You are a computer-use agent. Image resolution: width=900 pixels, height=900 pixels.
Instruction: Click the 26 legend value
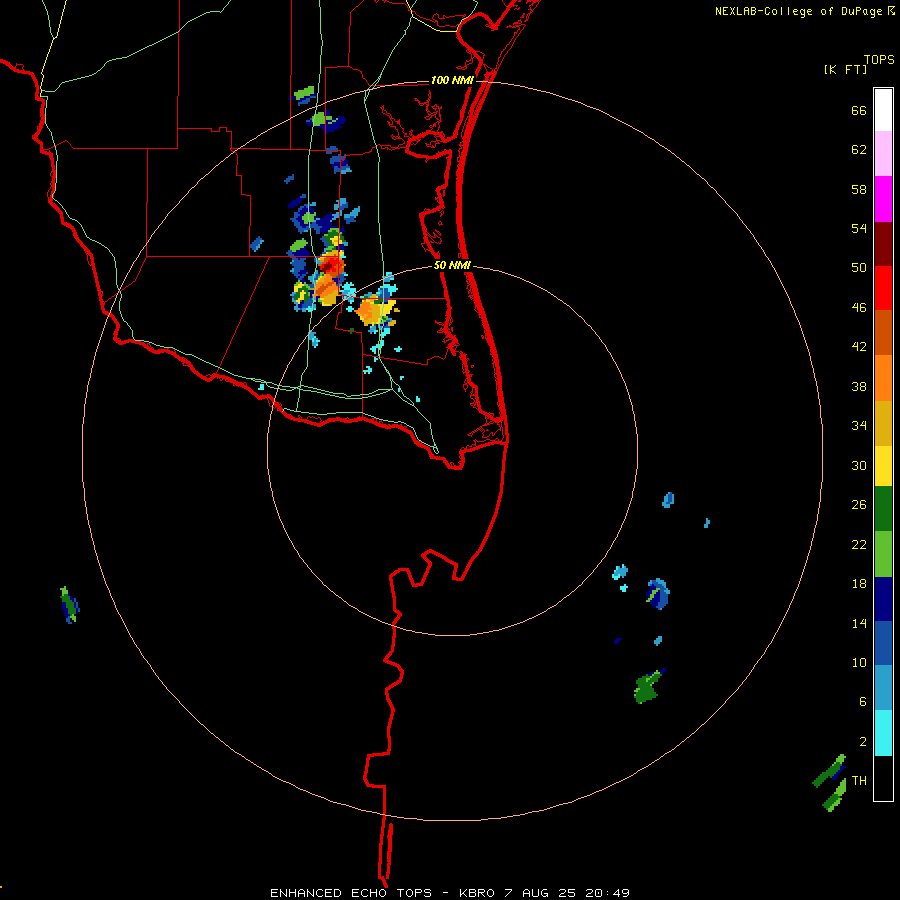point(859,505)
